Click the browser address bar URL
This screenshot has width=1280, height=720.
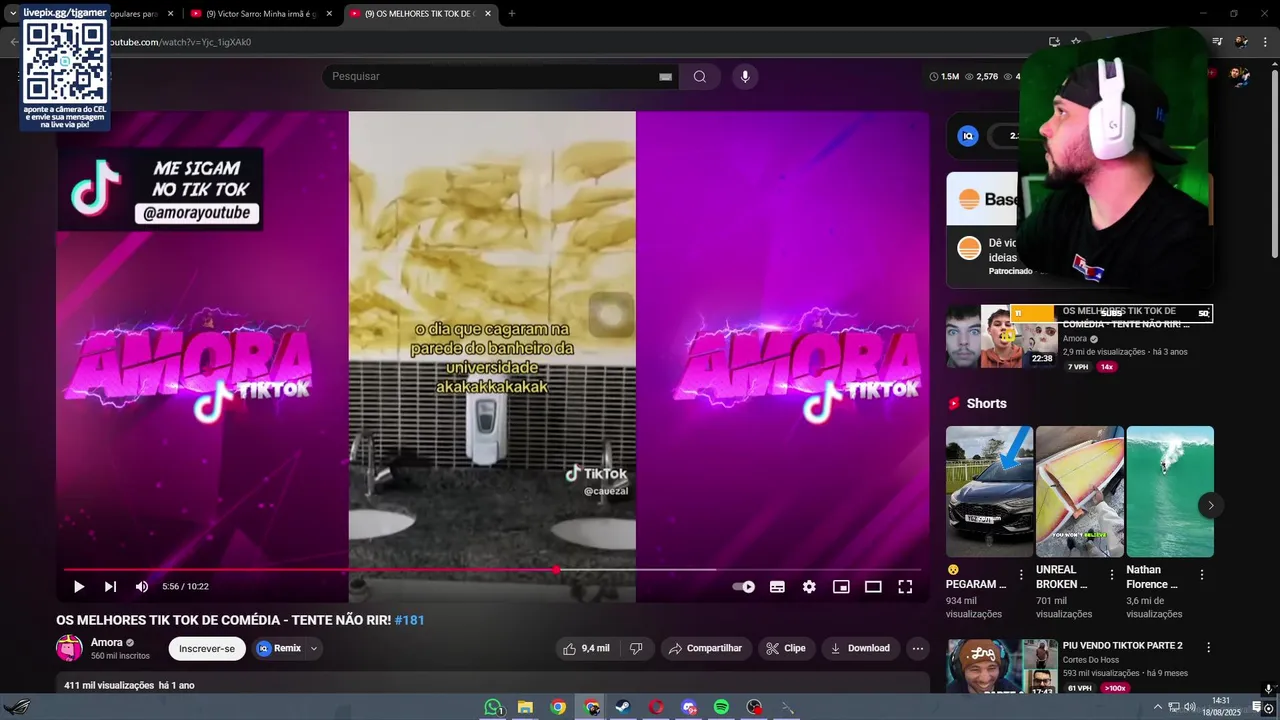point(179,42)
